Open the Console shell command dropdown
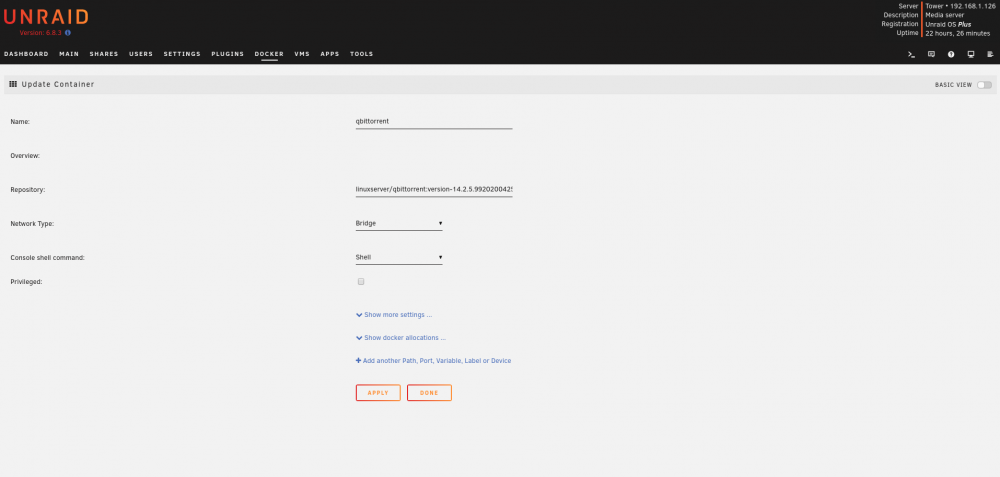The height and width of the screenshot is (477, 1000). 399,258
